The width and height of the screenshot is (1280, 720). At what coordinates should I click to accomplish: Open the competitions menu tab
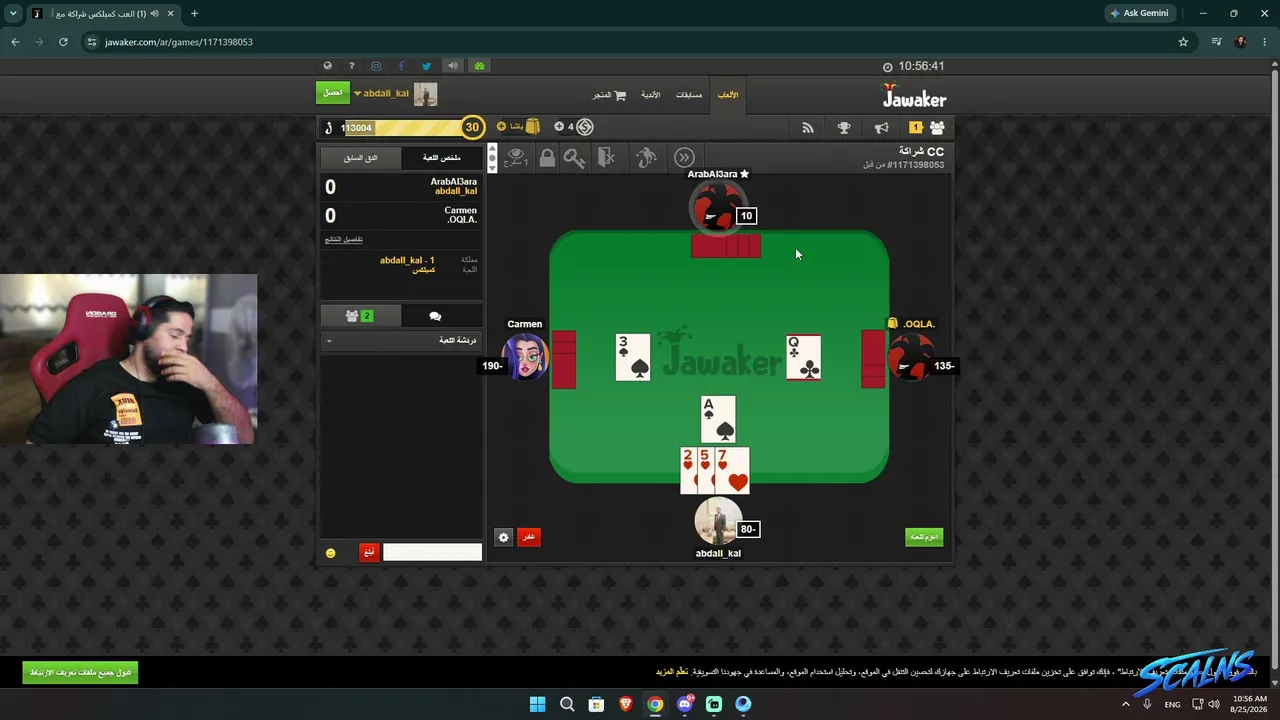689,95
